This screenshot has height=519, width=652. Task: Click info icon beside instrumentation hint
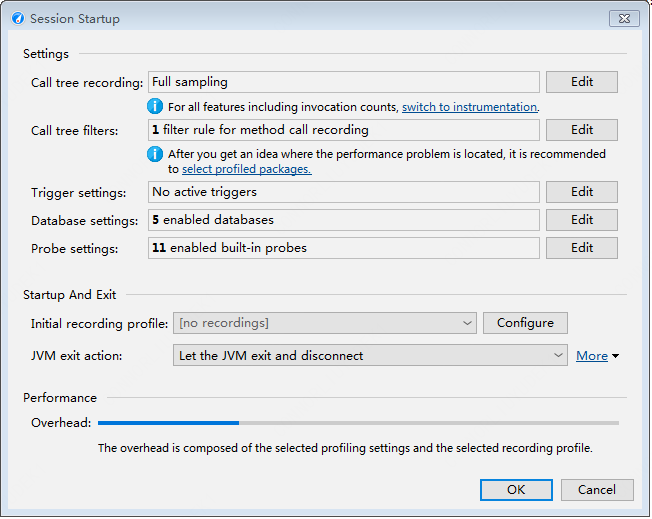pos(155,106)
